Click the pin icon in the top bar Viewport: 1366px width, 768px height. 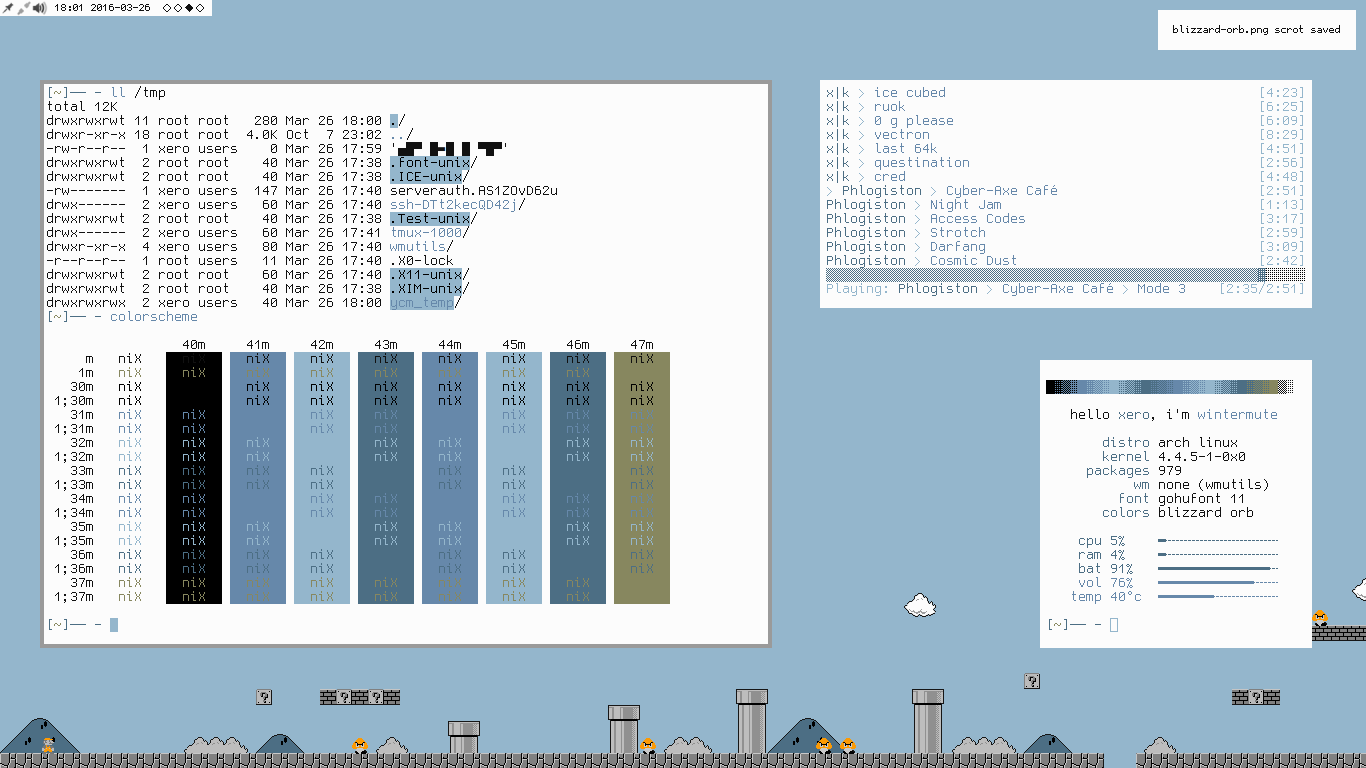(8, 8)
